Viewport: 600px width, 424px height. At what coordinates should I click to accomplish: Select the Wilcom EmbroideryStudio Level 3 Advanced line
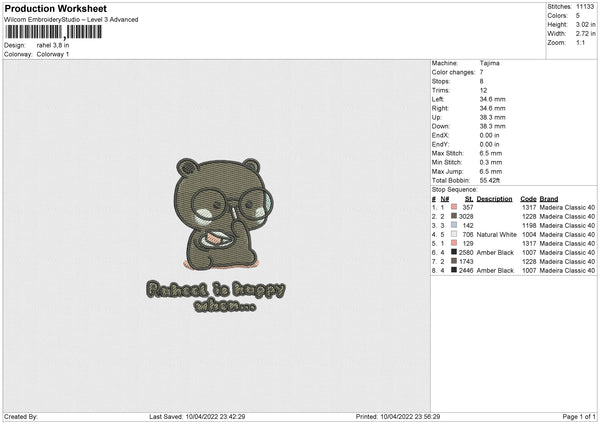(x=71, y=20)
